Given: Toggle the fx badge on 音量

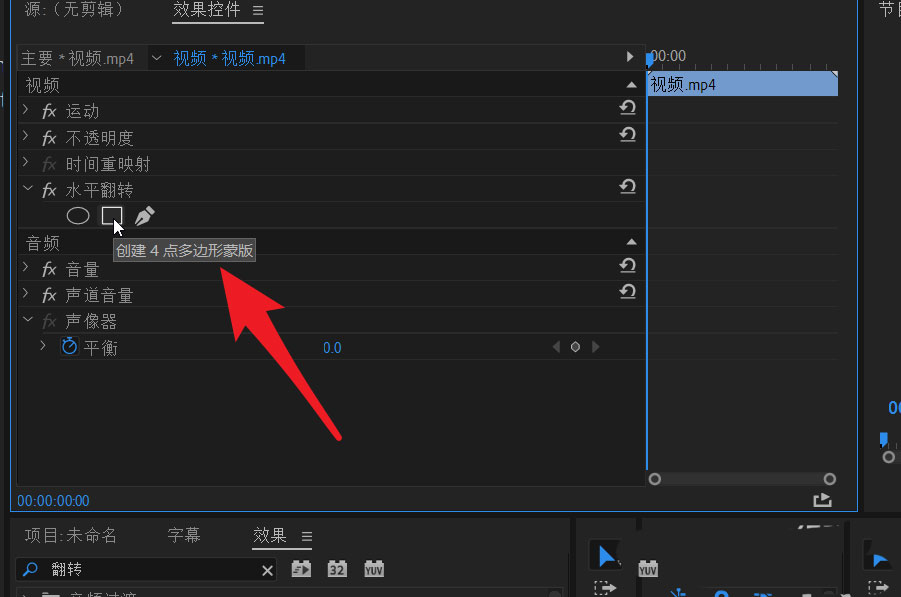Looking at the screenshot, I should click(x=48, y=268).
